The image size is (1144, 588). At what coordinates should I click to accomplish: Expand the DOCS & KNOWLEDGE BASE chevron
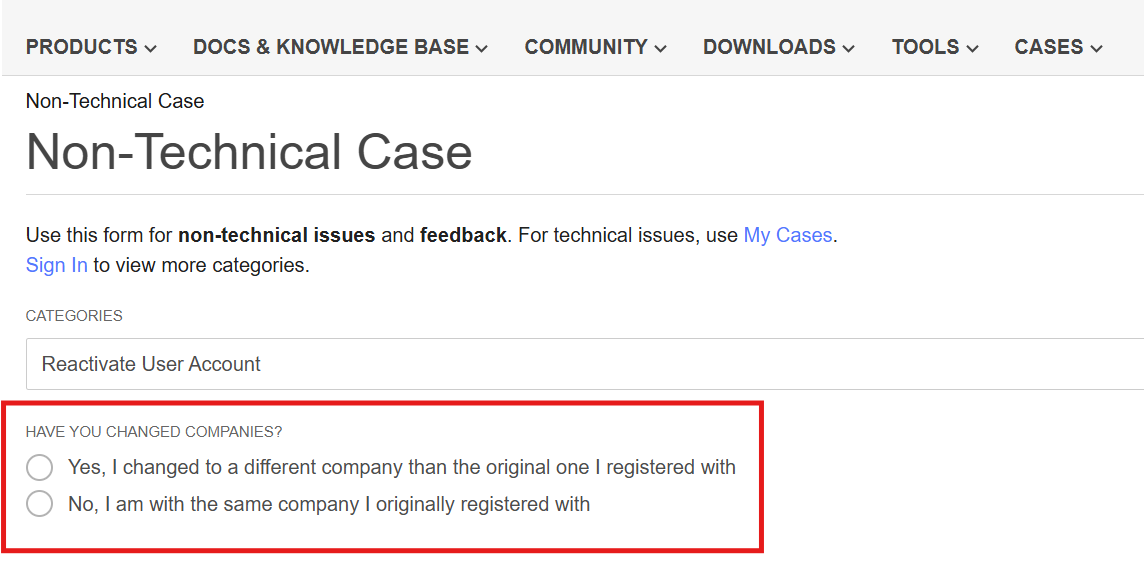tap(482, 47)
